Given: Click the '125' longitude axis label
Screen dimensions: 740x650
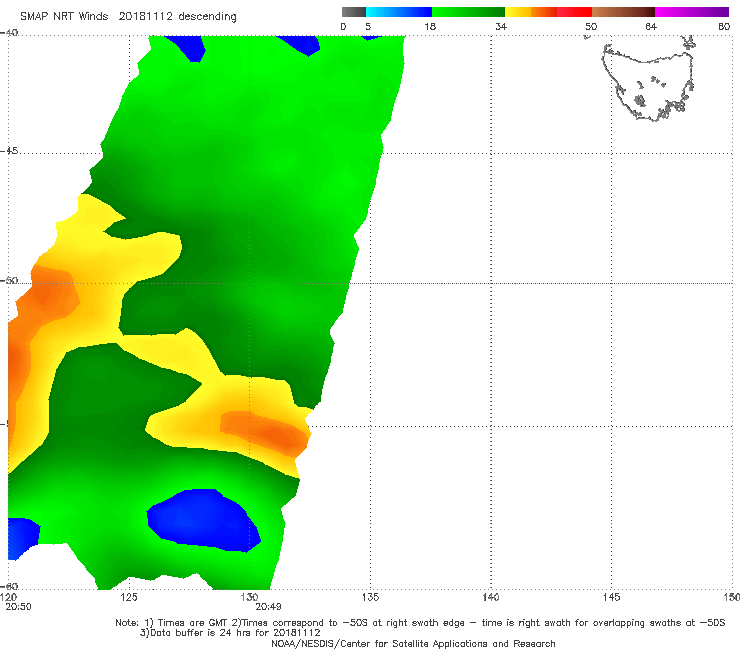Looking at the screenshot, I should pos(129,597).
